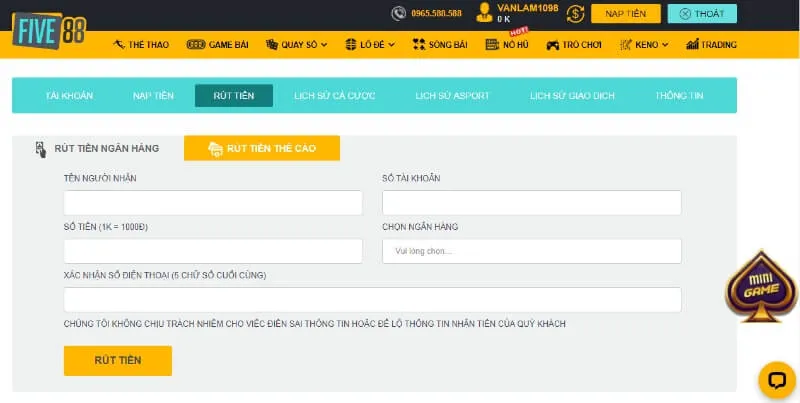Click the bank withdrawal icon
Image resolution: width=800 pixels, height=403 pixels.
(x=41, y=149)
